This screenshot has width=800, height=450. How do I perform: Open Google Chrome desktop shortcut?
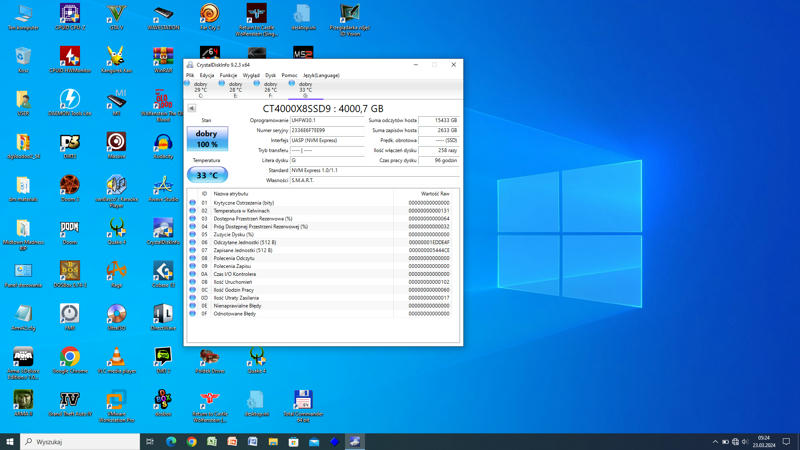(x=70, y=360)
